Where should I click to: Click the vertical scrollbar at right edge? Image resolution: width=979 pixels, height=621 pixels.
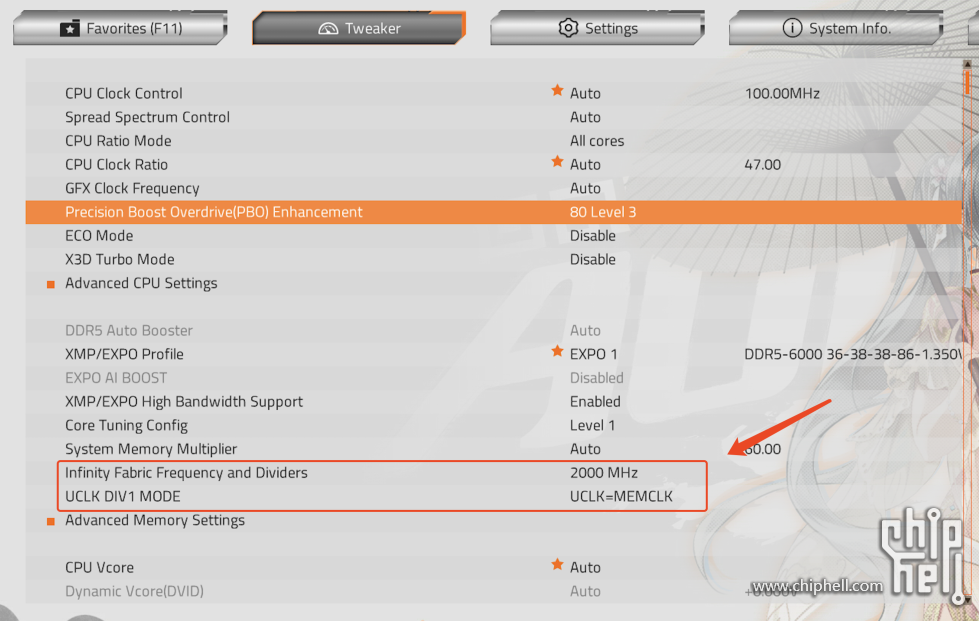pyautogui.click(x=967, y=331)
